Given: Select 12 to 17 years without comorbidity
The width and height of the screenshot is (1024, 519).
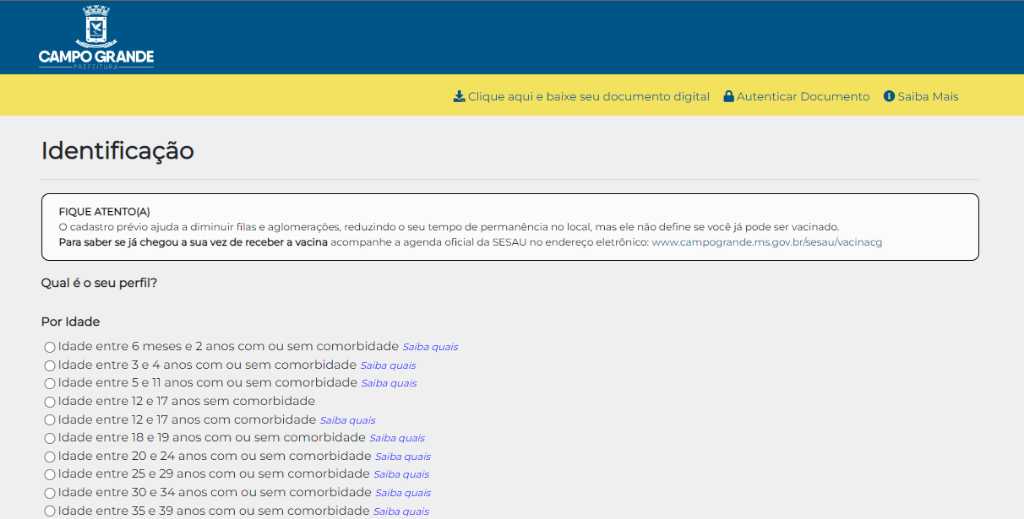Looking at the screenshot, I should 50,402.
